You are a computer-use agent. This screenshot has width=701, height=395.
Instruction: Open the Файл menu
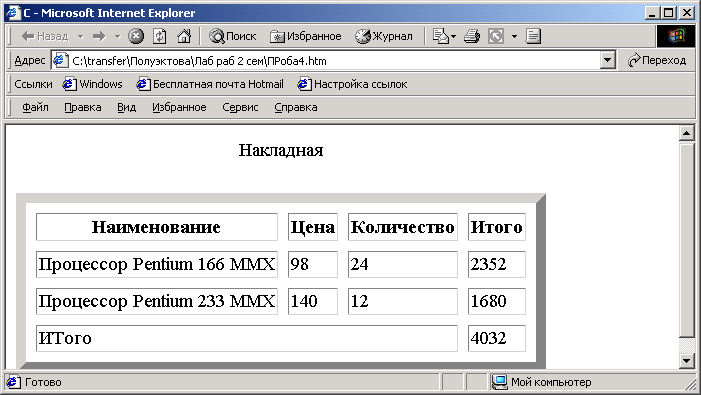click(35, 107)
